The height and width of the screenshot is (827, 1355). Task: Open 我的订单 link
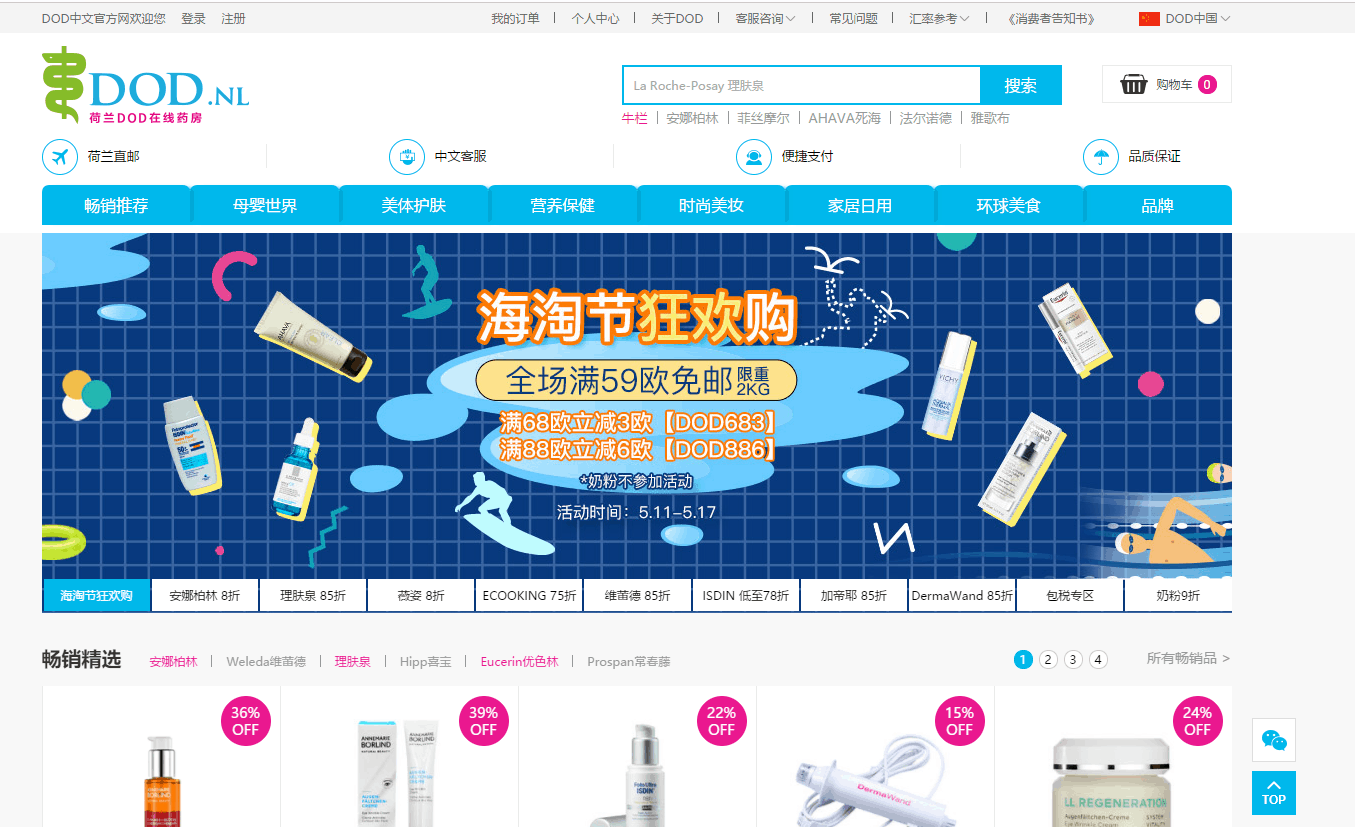(515, 18)
